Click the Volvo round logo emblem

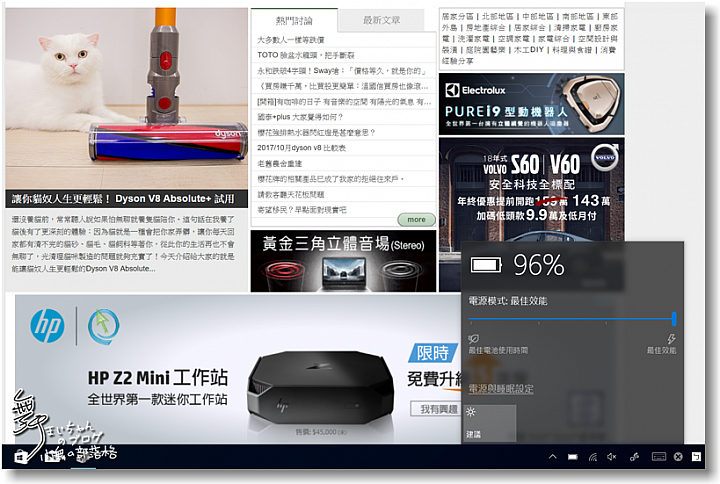pos(604,157)
